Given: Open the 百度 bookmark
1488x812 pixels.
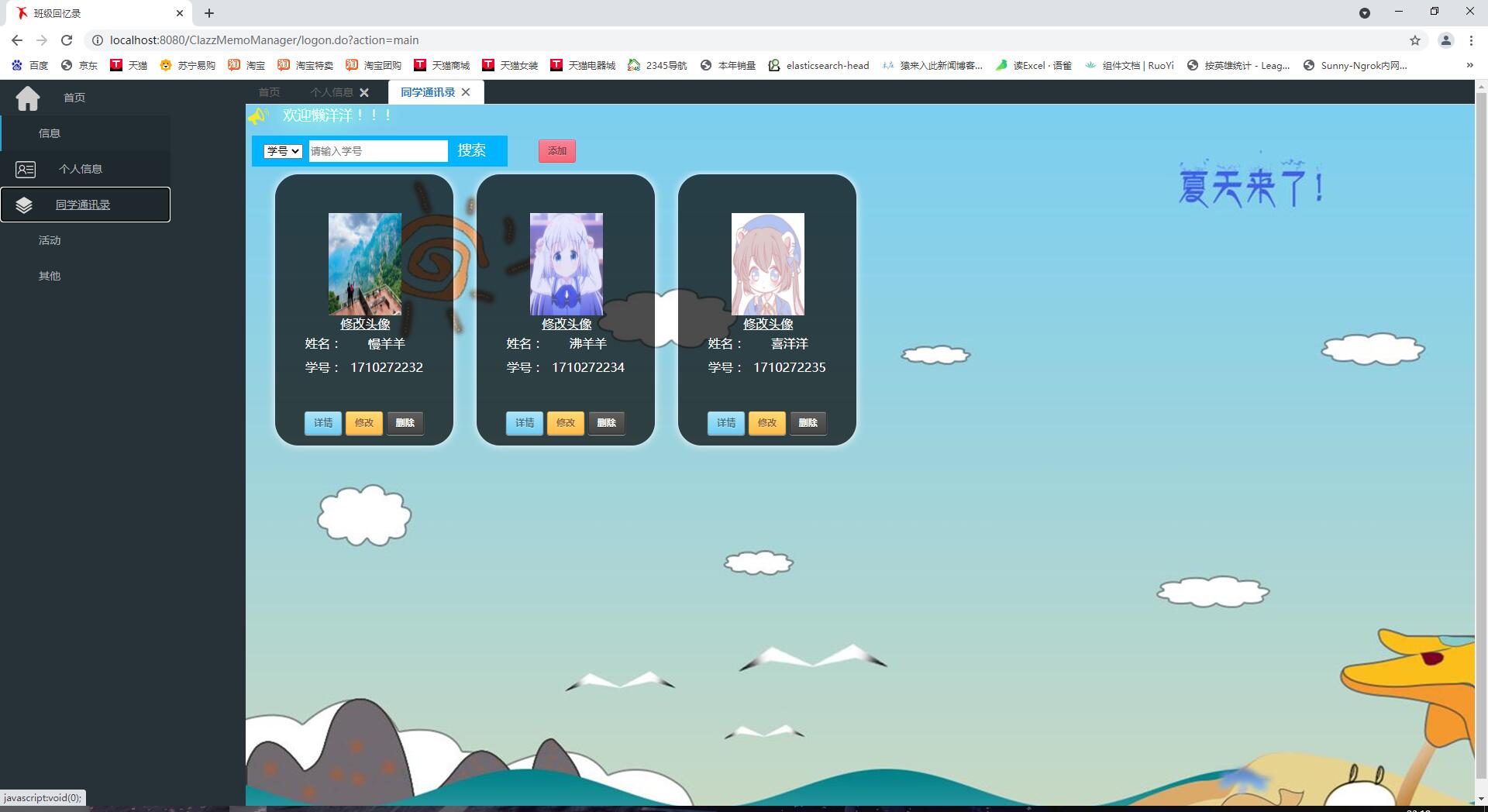Looking at the screenshot, I should point(29,65).
